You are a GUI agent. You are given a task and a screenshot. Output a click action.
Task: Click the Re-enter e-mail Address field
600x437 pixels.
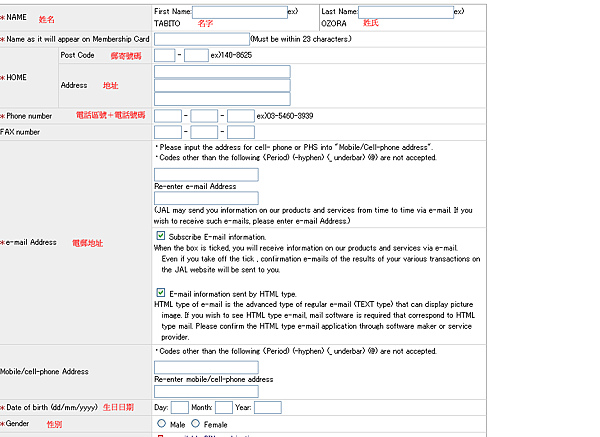(206, 198)
